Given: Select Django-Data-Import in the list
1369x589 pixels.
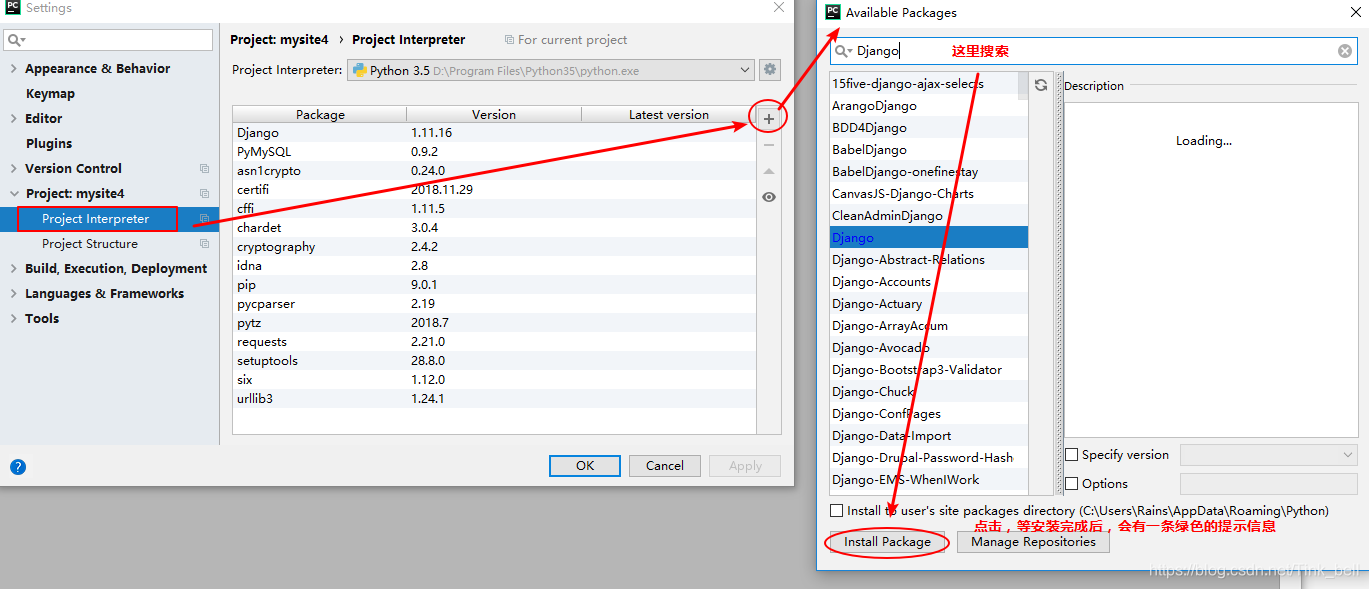Looking at the screenshot, I should (928, 436).
